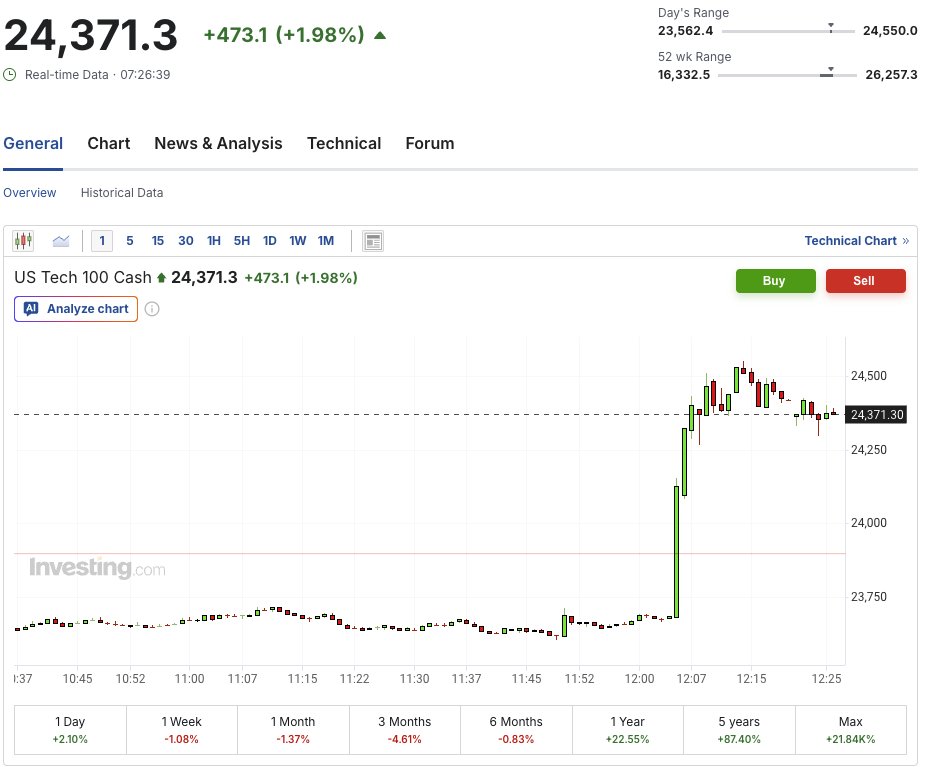The height and width of the screenshot is (767, 927).
Task: Select the 1 Day performance range
Action: coord(70,730)
